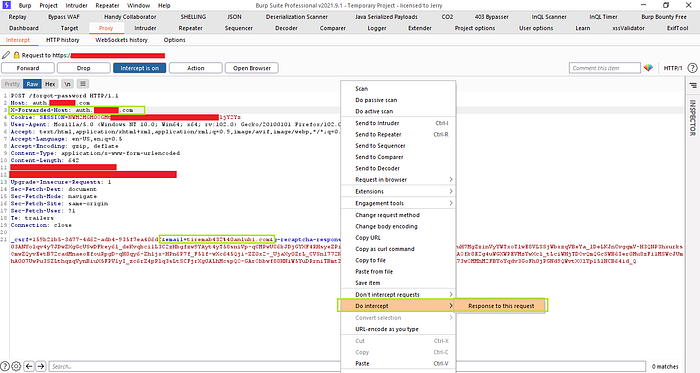Click the Comment this item field
Viewport: 700px width, 373px height.
[x=604, y=68]
